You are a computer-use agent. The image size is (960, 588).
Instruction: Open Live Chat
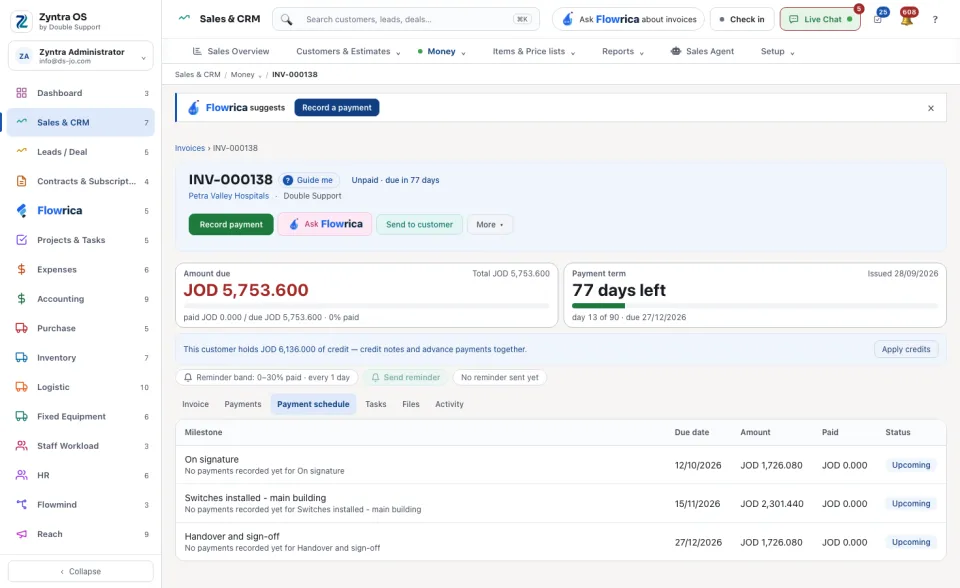pyautogui.click(x=820, y=20)
